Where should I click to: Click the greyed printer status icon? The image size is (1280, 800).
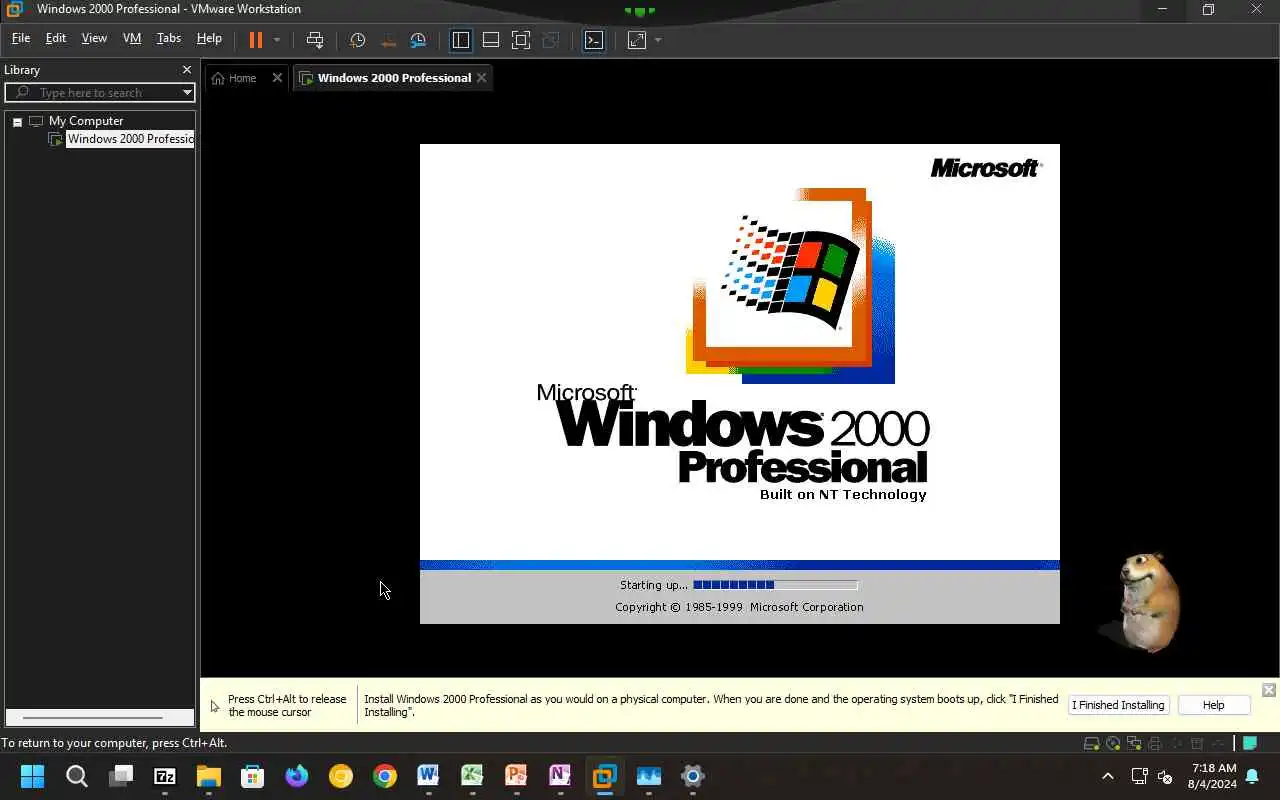[x=1197, y=743]
